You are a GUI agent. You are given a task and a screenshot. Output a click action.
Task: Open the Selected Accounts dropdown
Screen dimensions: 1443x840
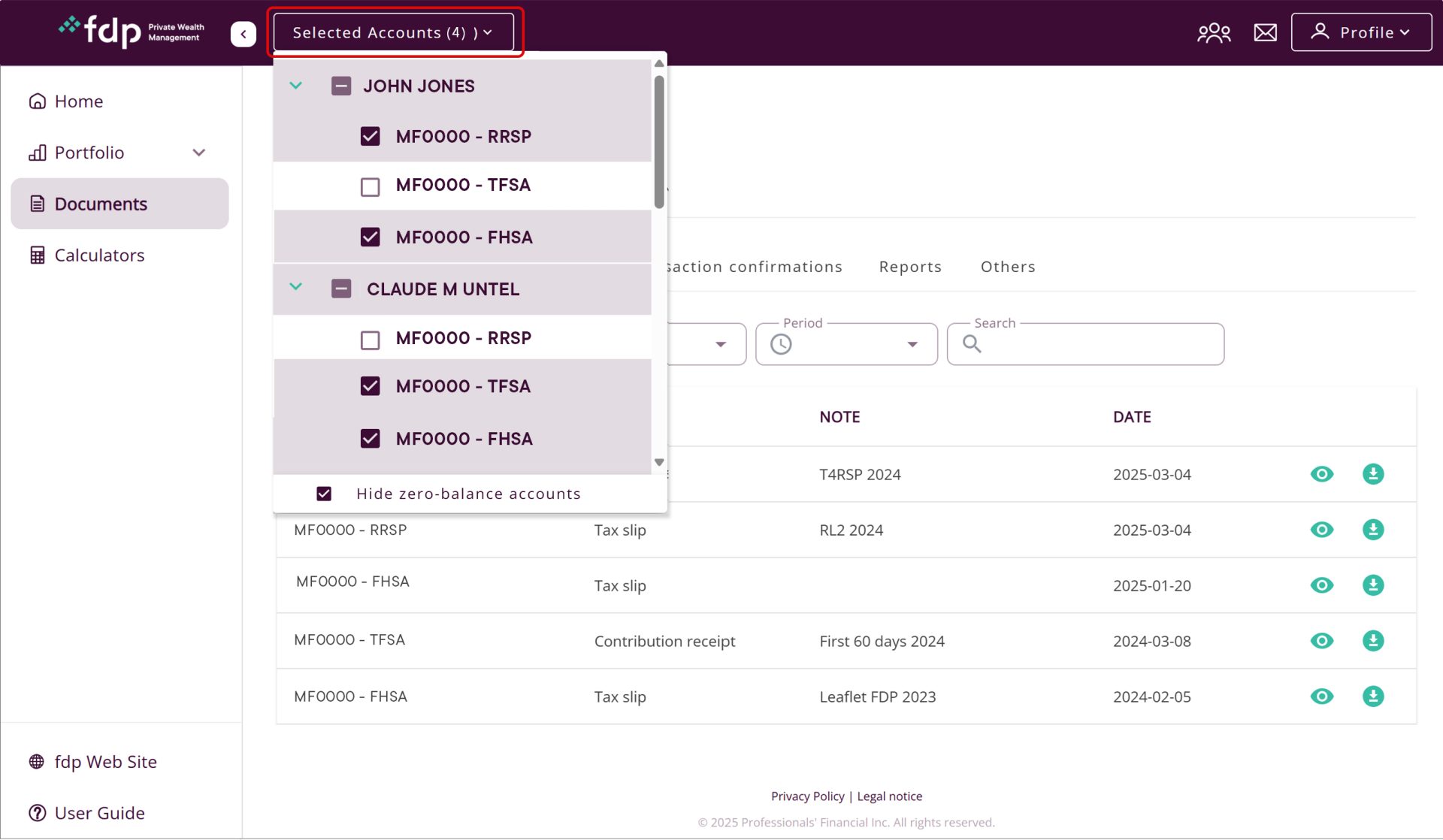pyautogui.click(x=395, y=32)
